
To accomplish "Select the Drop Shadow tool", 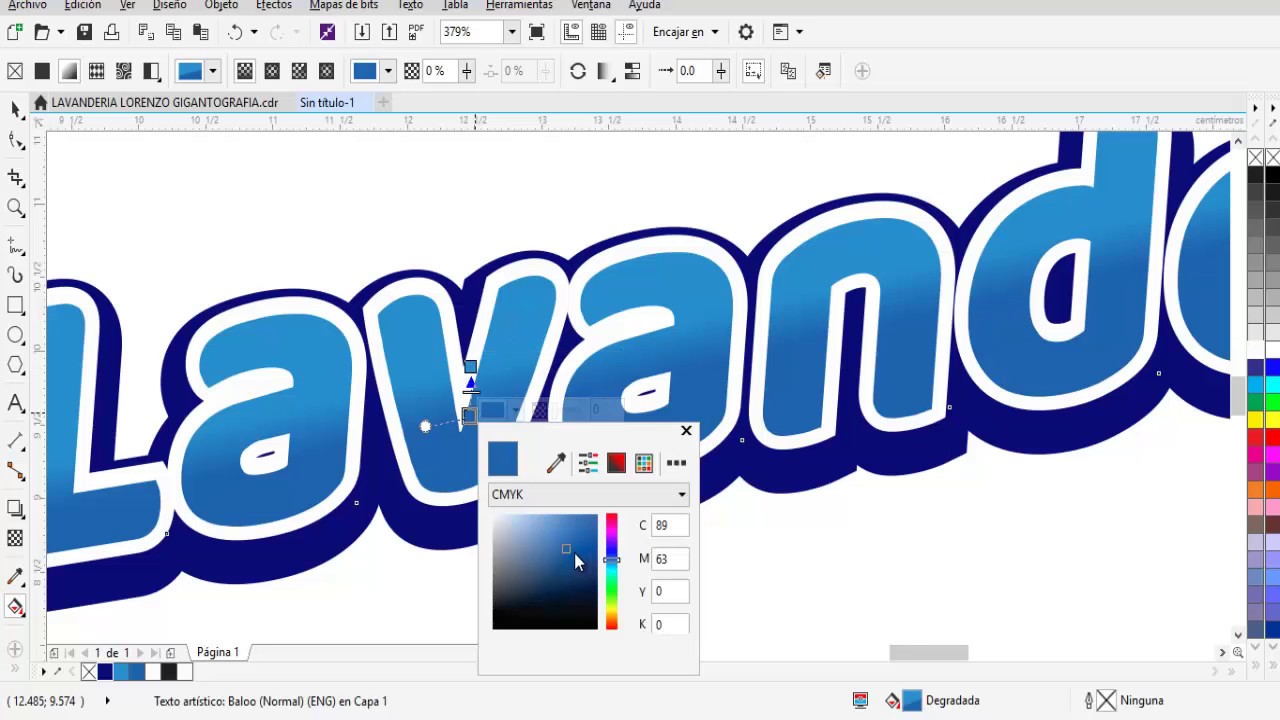I will 15,509.
